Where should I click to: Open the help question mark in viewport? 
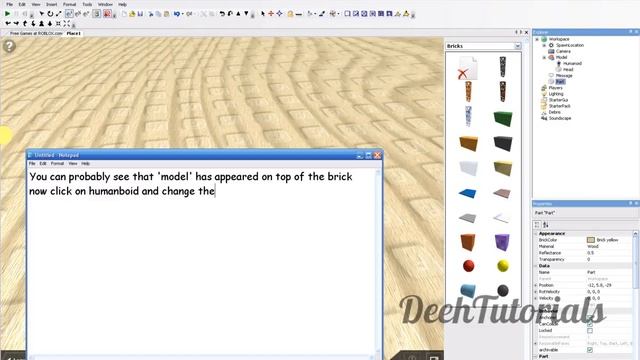[9, 46]
